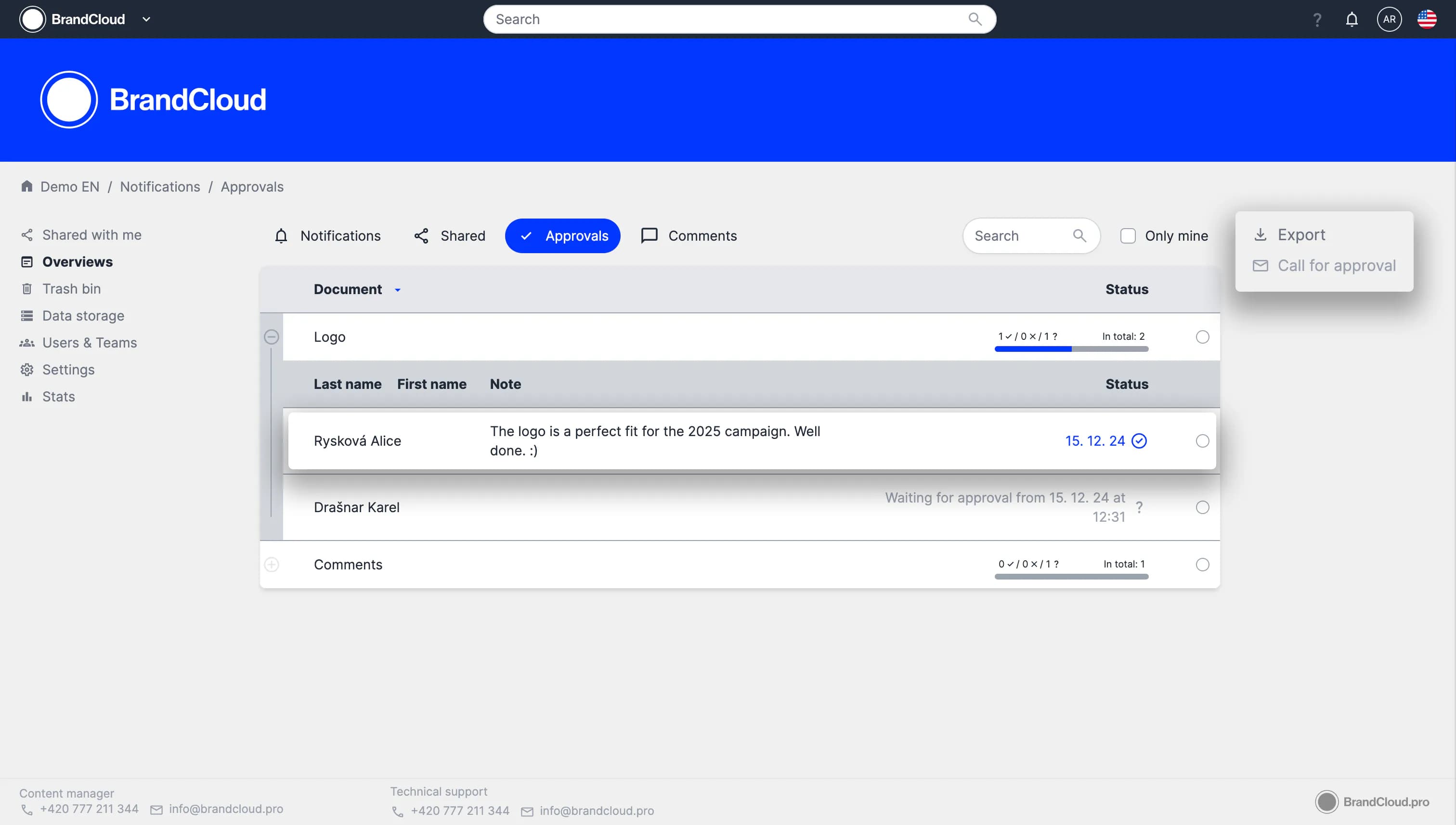Enable the Only mine checkbox
This screenshot has width=1456, height=825.
pyautogui.click(x=1128, y=236)
